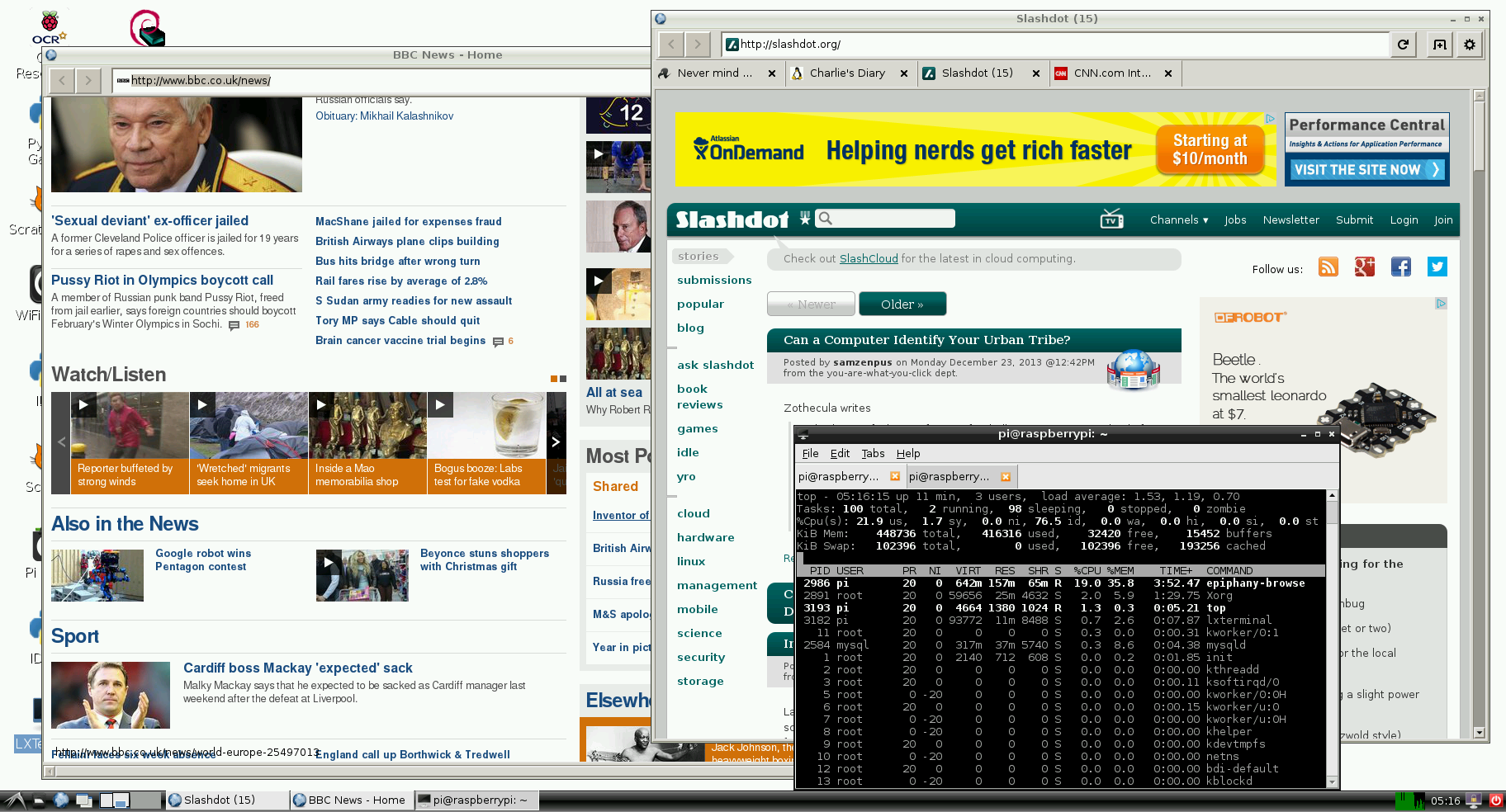Open the Tabs menu in the terminal
Screen dimensions: 1506x812
[x=873, y=454]
